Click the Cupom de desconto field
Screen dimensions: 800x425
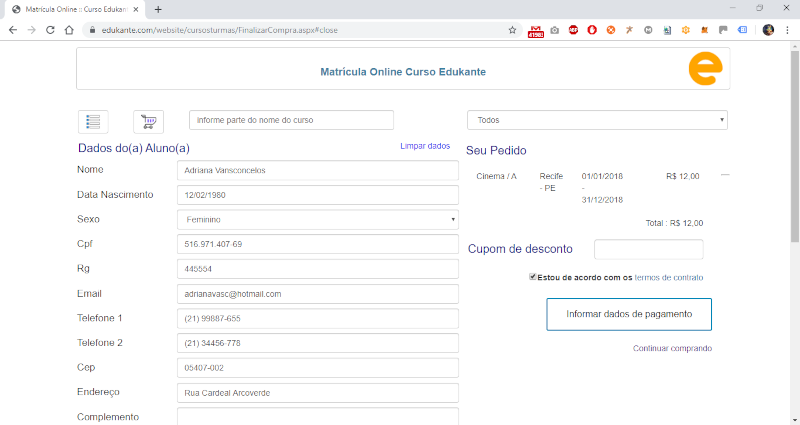648,249
